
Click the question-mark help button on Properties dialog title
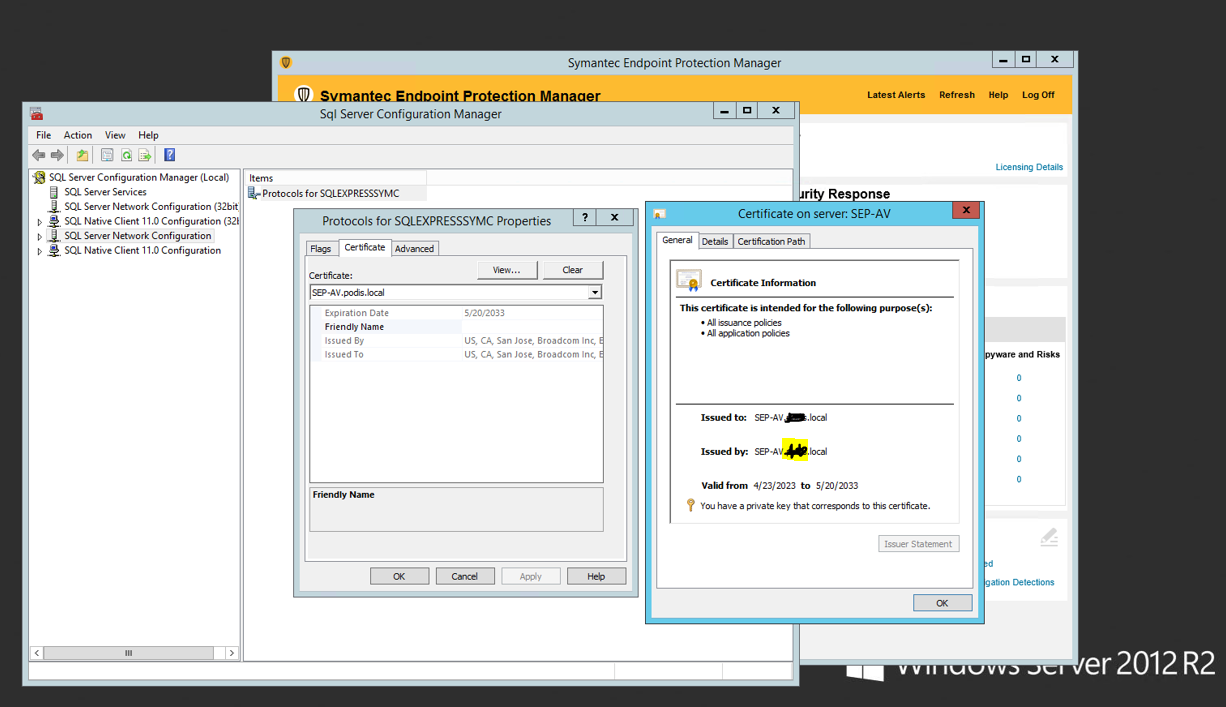click(585, 218)
